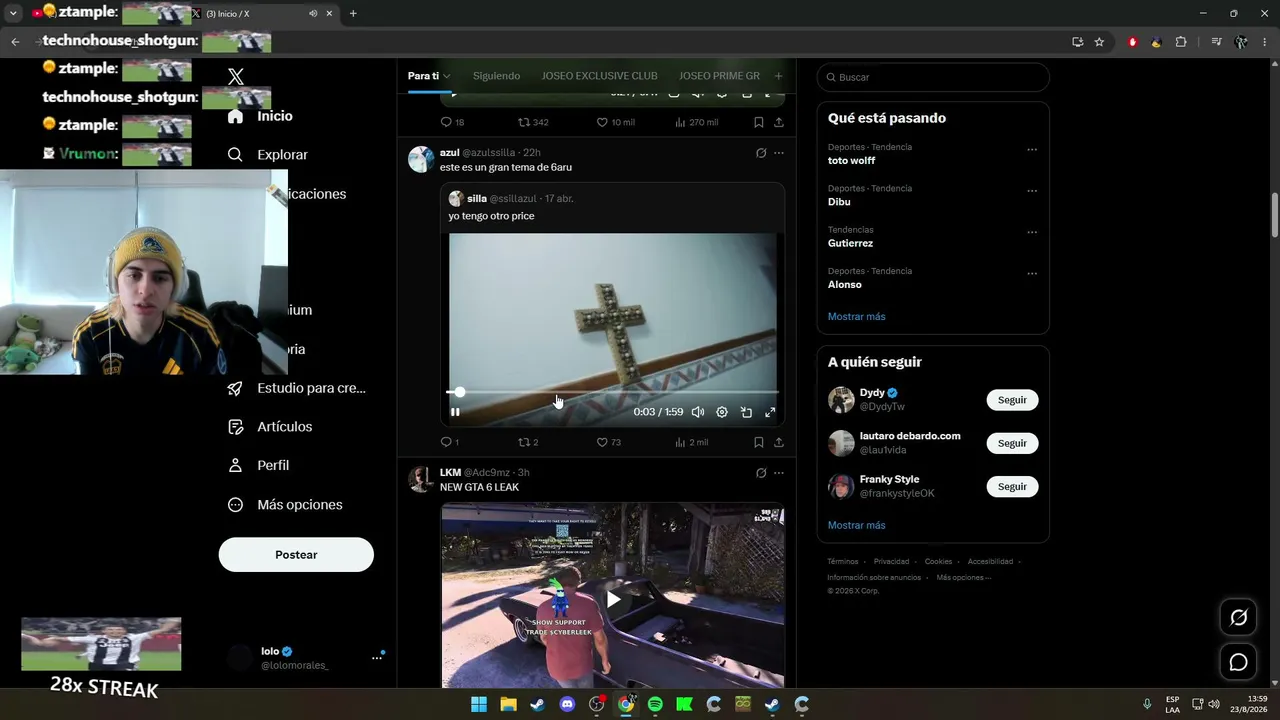Open the quoted silla post text

[491, 216]
